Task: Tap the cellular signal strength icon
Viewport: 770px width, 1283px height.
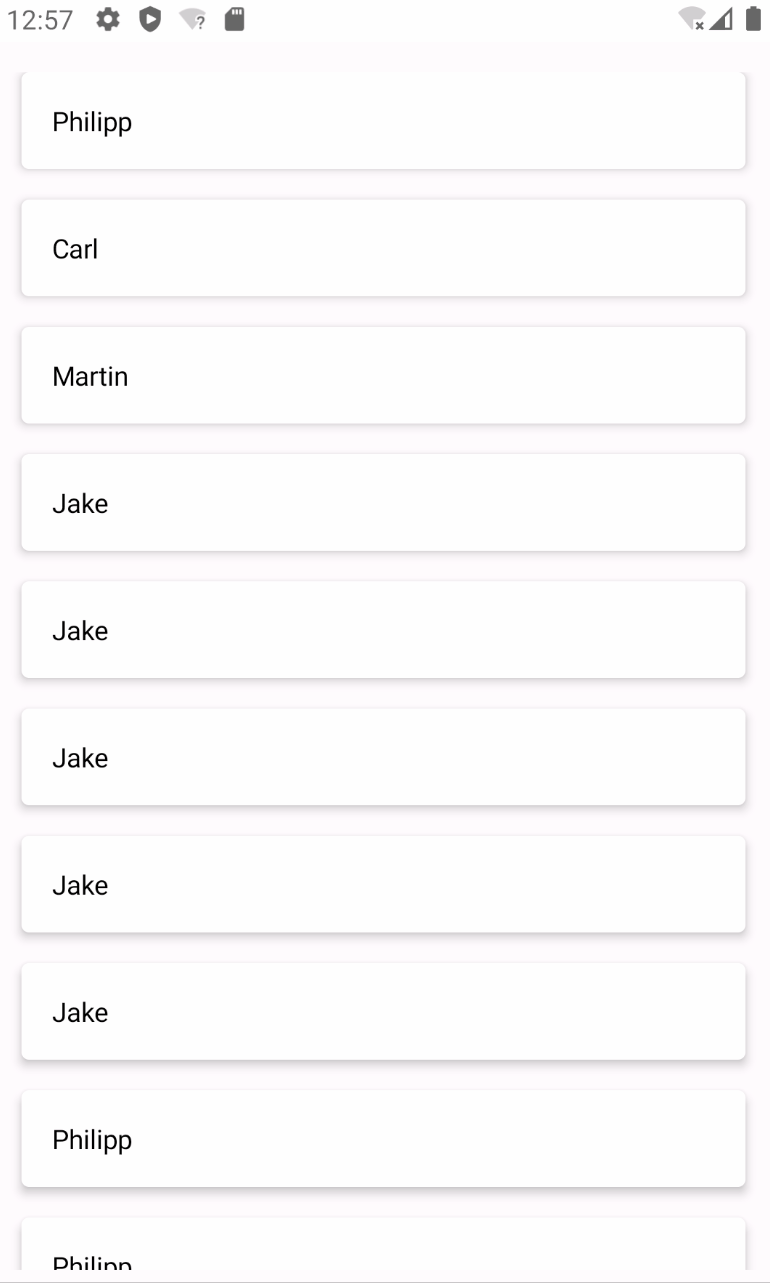Action: [721, 19]
